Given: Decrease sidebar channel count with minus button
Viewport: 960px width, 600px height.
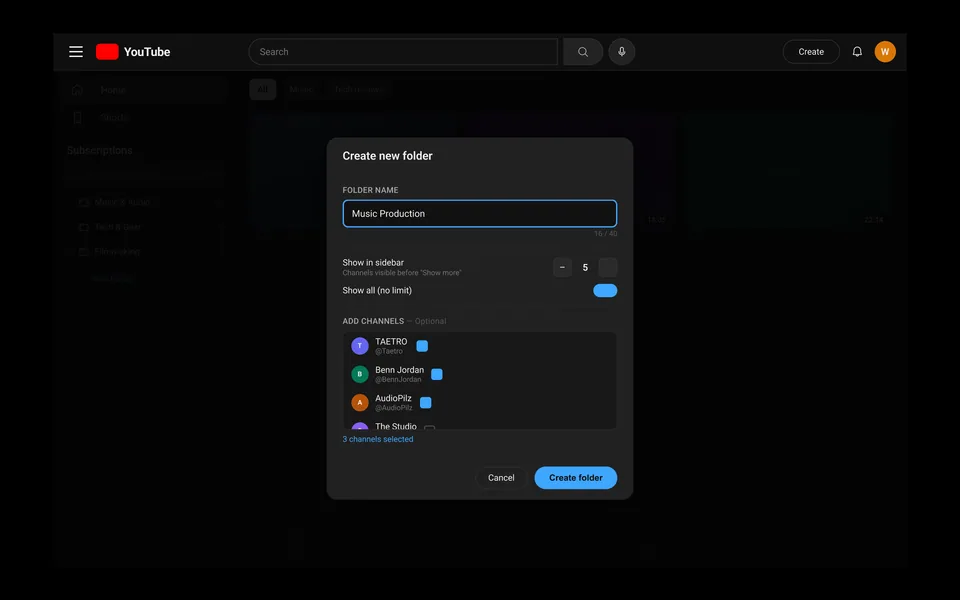Looking at the screenshot, I should point(562,268).
